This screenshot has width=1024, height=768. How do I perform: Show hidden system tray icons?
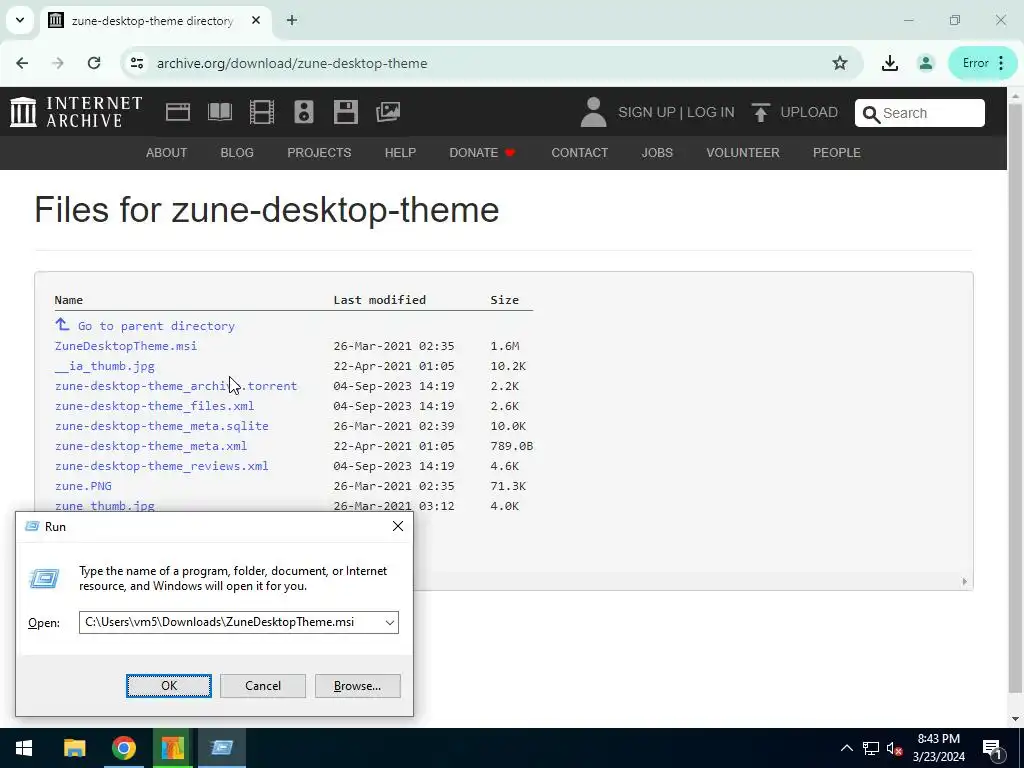pos(846,748)
